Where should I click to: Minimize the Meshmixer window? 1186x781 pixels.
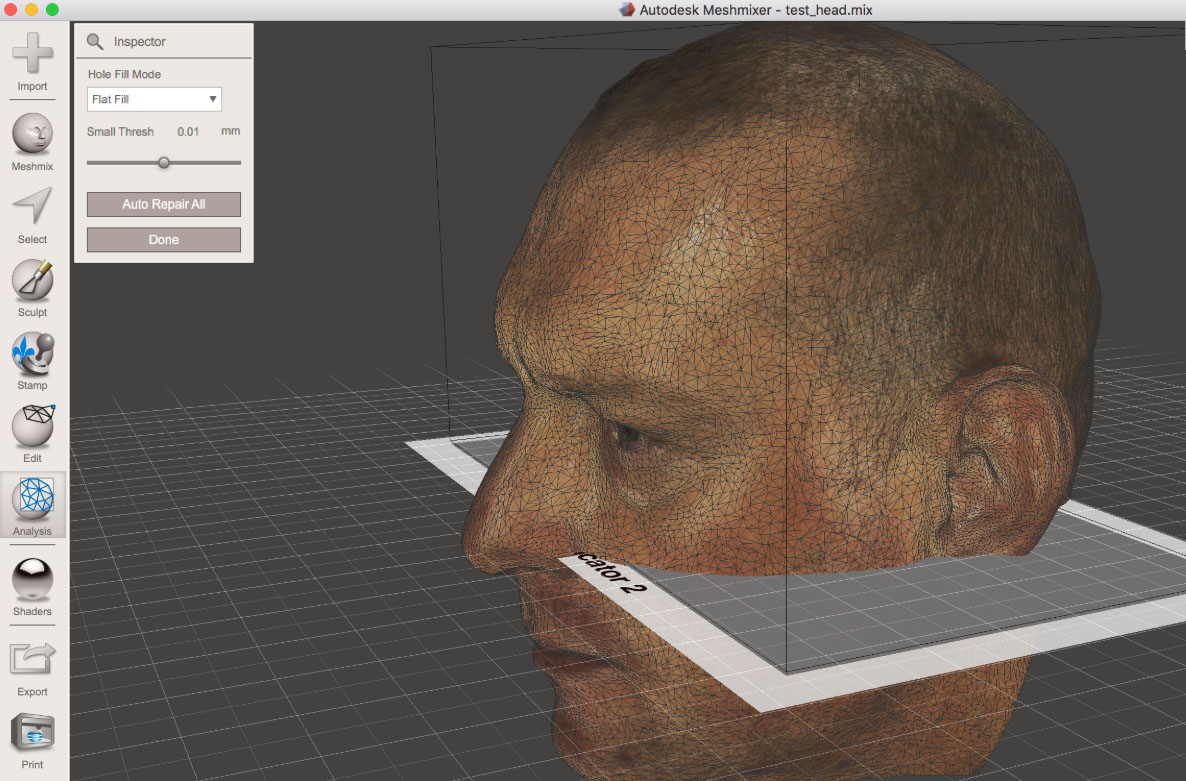31,10
